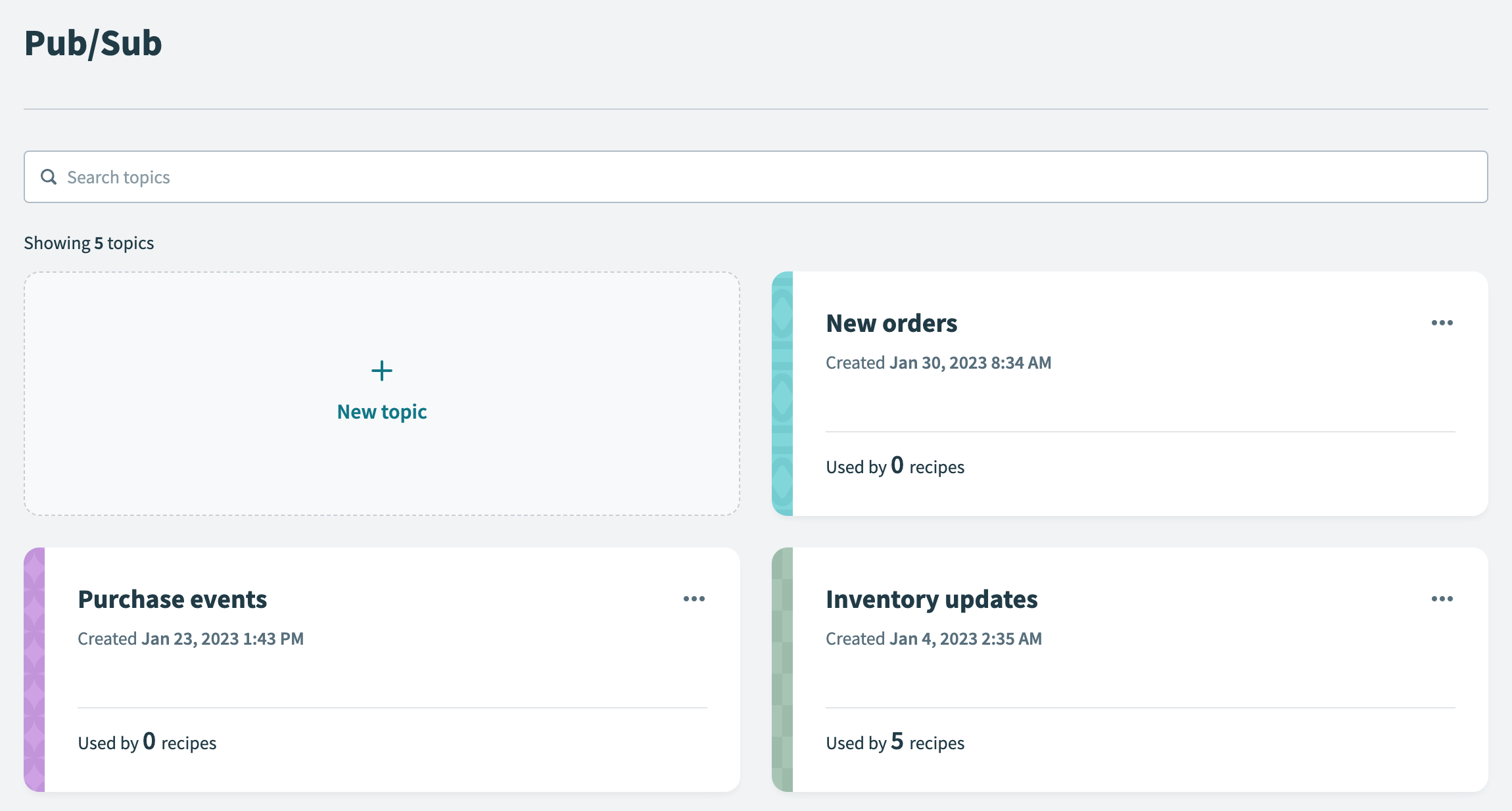Image resolution: width=1512 pixels, height=811 pixels.
Task: Expand the ellipsis menu for New orders topic
Action: 1442,322
